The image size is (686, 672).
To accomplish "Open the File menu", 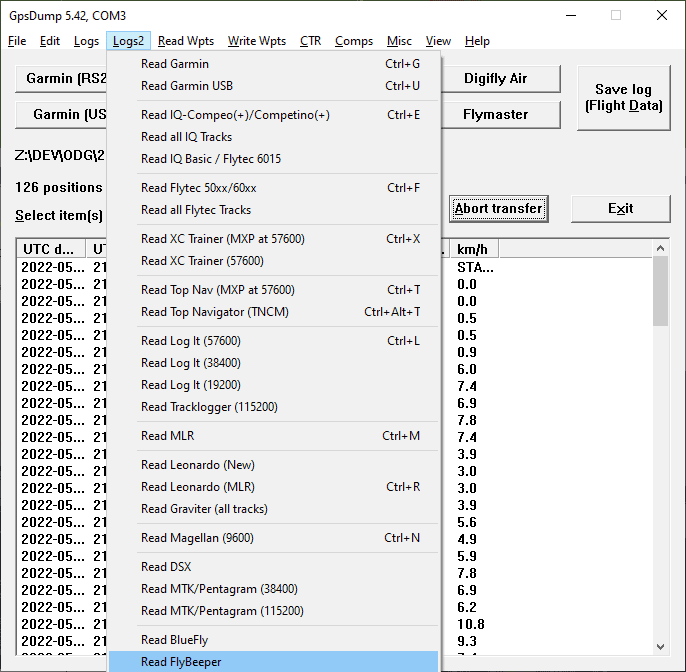I will pos(17,41).
